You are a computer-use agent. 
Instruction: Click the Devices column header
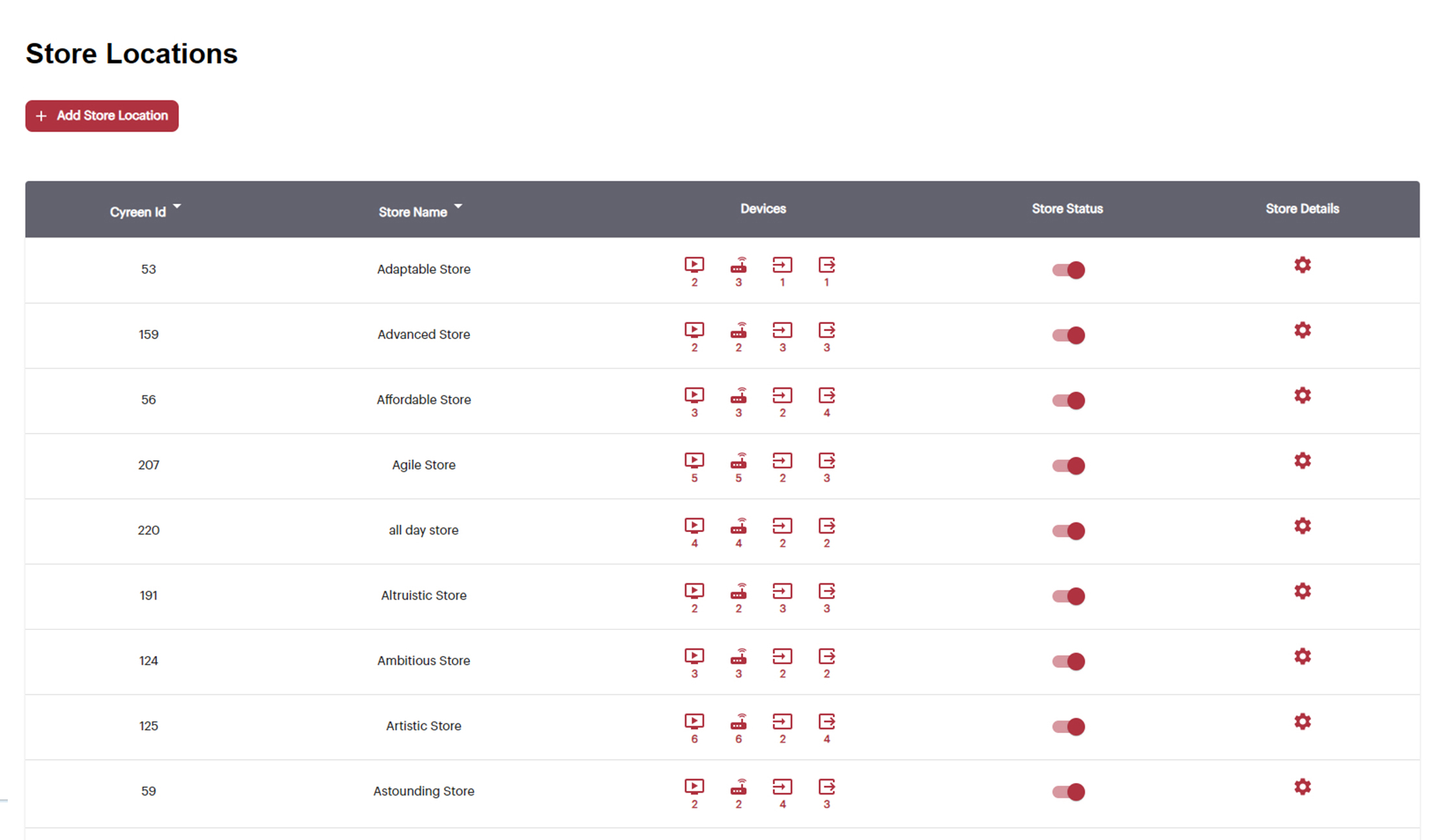click(763, 209)
